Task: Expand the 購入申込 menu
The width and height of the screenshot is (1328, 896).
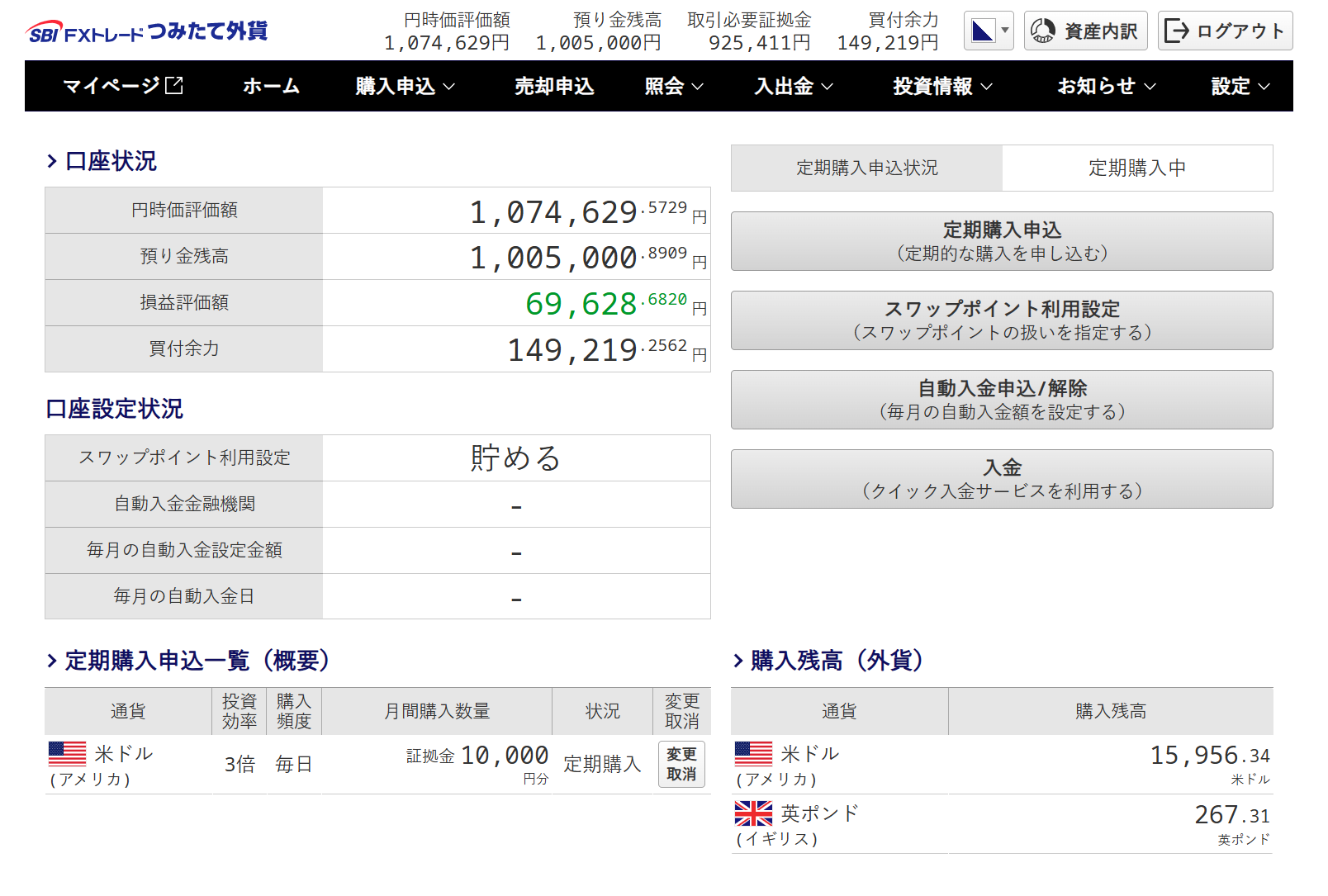Action: (405, 86)
